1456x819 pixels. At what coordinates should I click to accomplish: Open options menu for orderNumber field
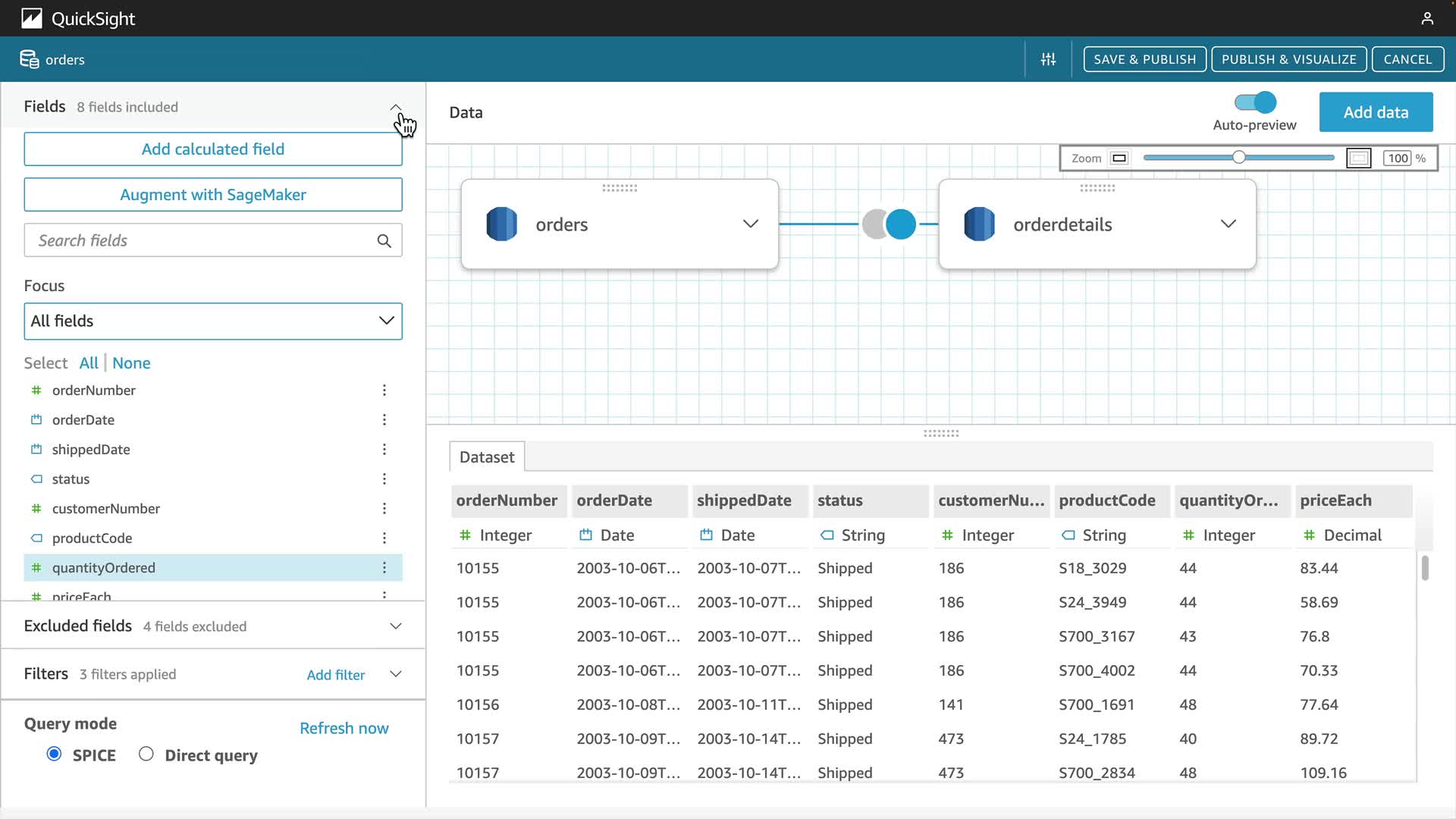point(384,391)
